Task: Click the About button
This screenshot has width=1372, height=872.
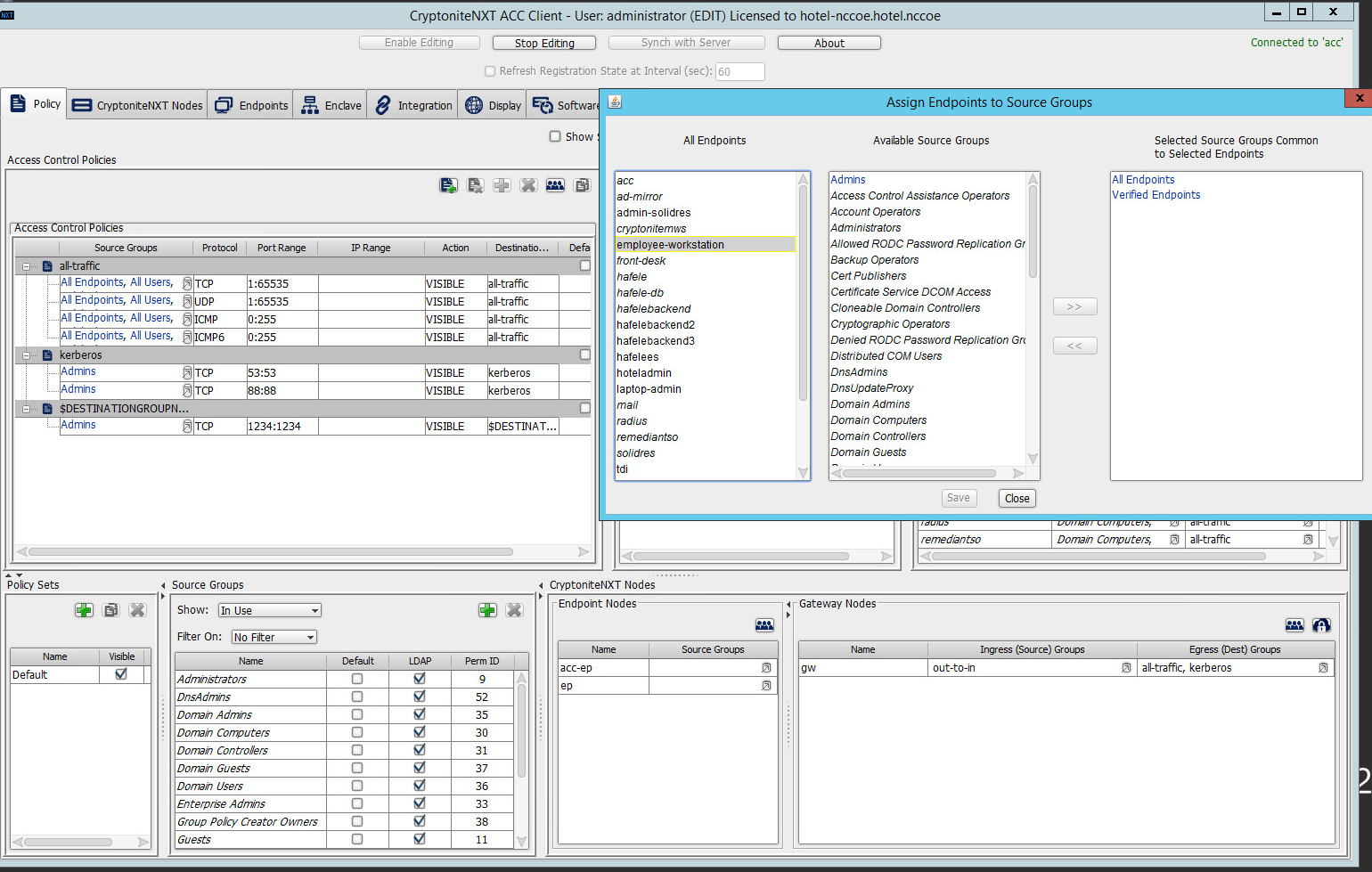Action: [x=829, y=43]
